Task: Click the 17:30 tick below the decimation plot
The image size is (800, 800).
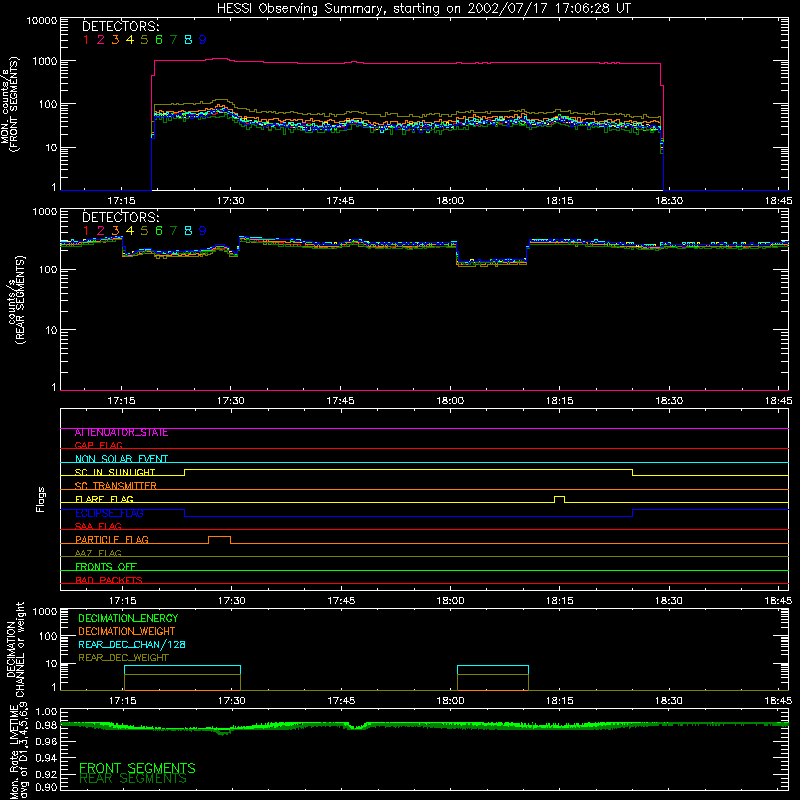Action: (x=231, y=701)
